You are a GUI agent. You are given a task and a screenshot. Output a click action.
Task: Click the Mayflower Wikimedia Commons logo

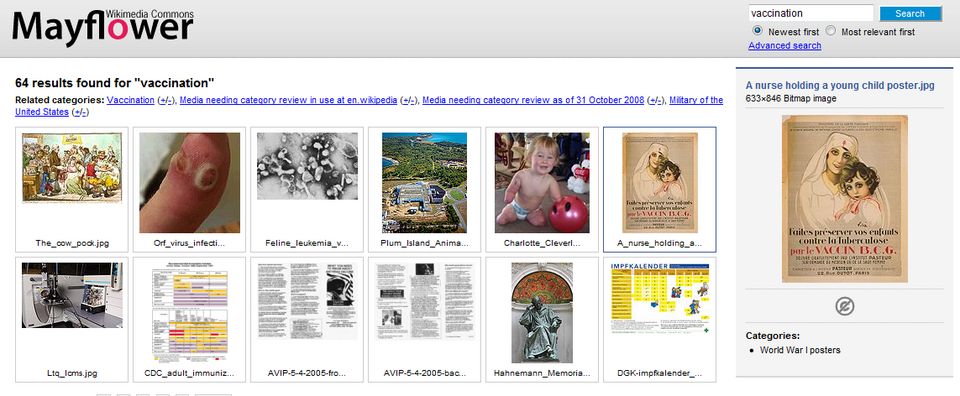point(103,27)
